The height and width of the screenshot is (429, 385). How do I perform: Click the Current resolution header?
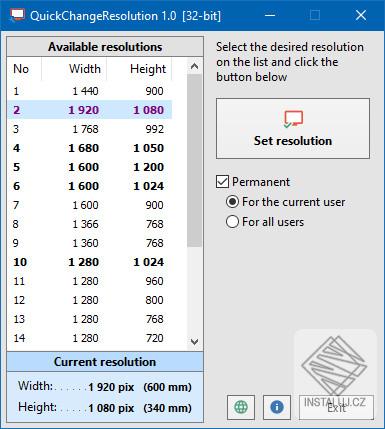click(x=105, y=362)
